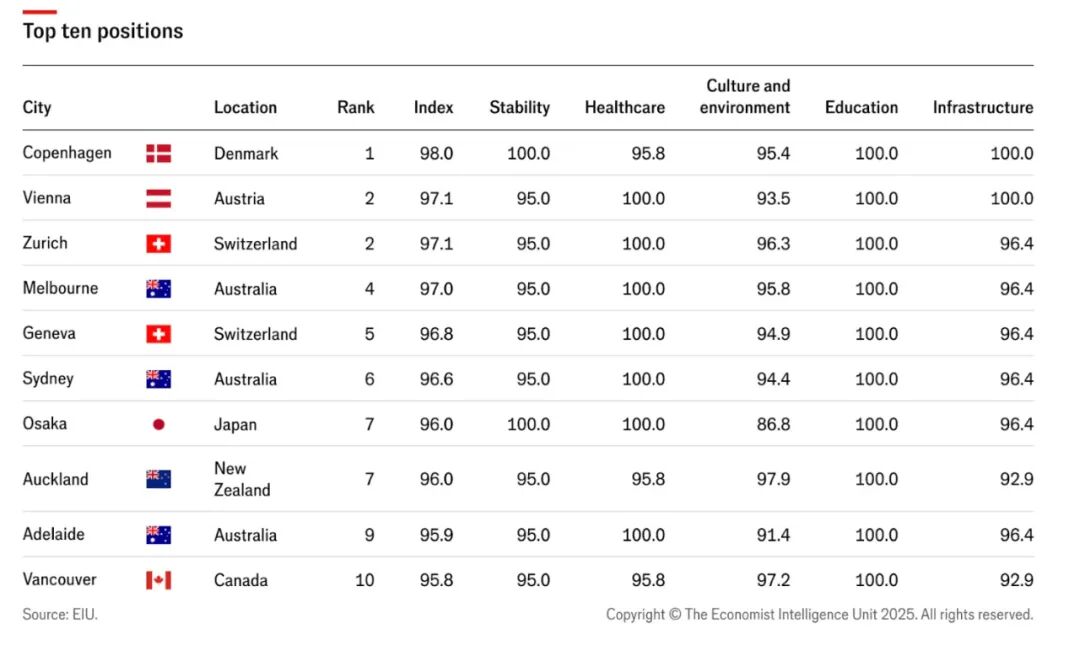Click the Index column header
This screenshot has height=651, width=1080.
[x=433, y=107]
